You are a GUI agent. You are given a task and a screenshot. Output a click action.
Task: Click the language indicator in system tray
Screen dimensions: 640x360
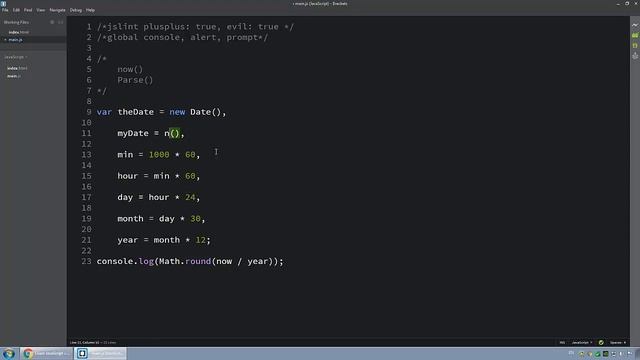pyautogui.click(x=571, y=353)
